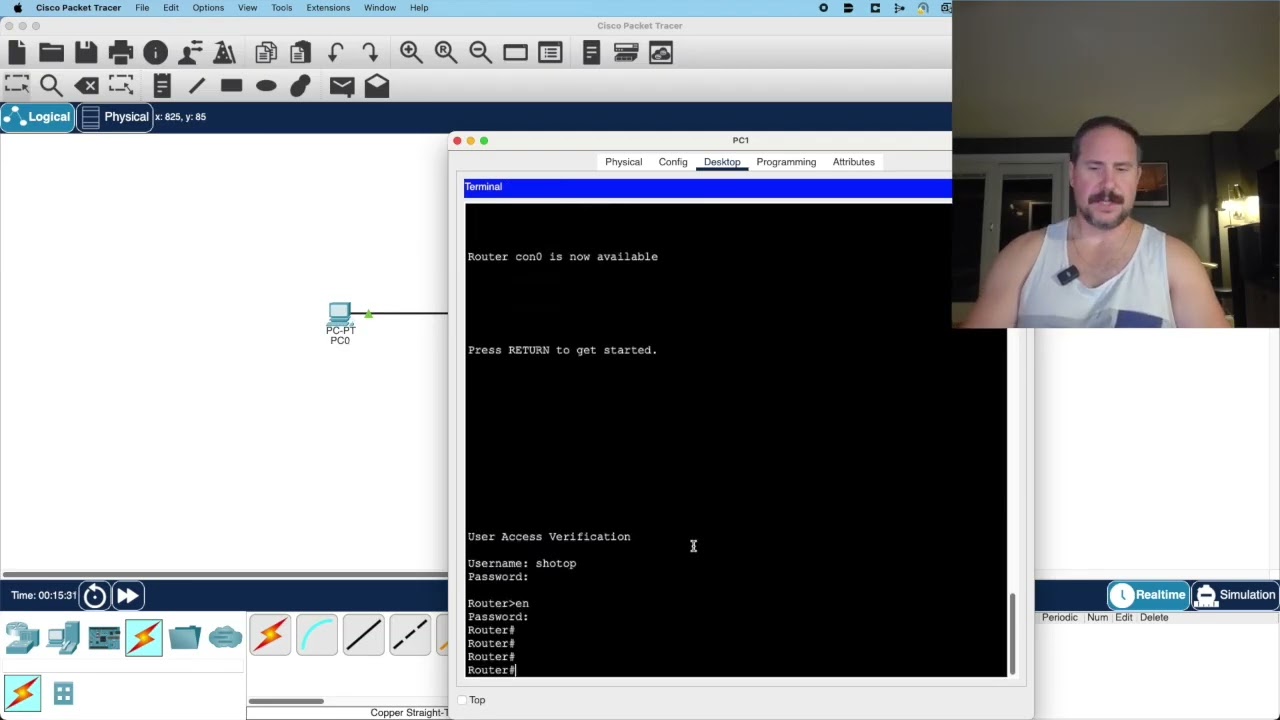Choose the Draw Rectangle tool
Image resolution: width=1280 pixels, height=720 pixels.
click(231, 86)
